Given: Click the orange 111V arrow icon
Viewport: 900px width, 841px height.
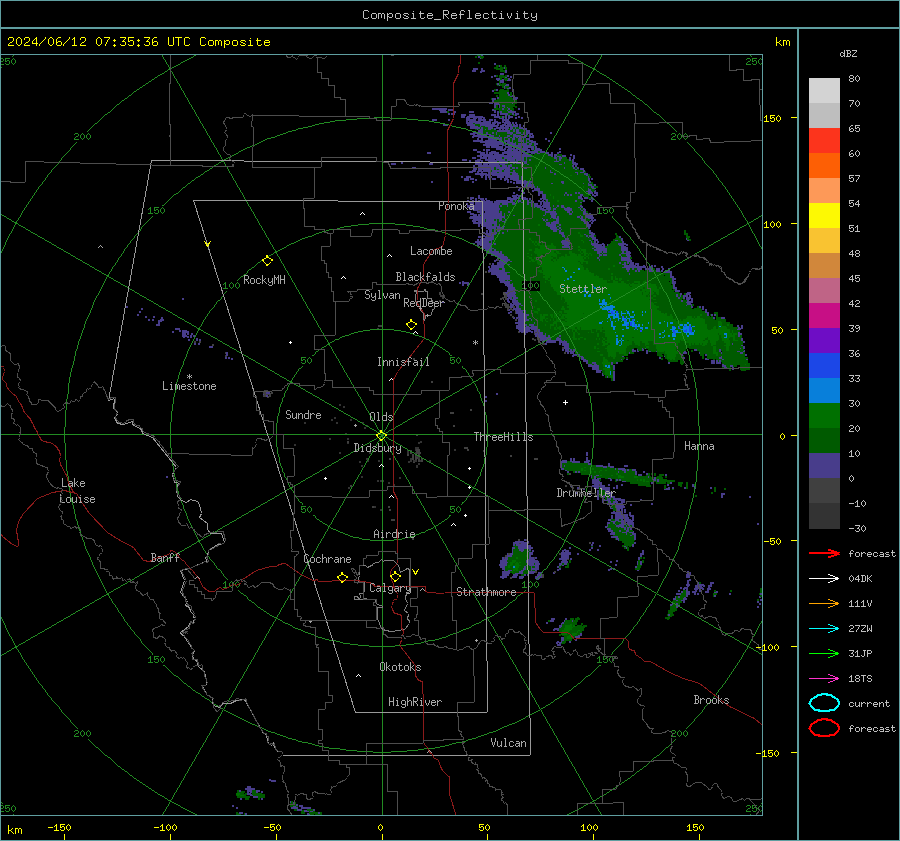Looking at the screenshot, I should [x=824, y=603].
